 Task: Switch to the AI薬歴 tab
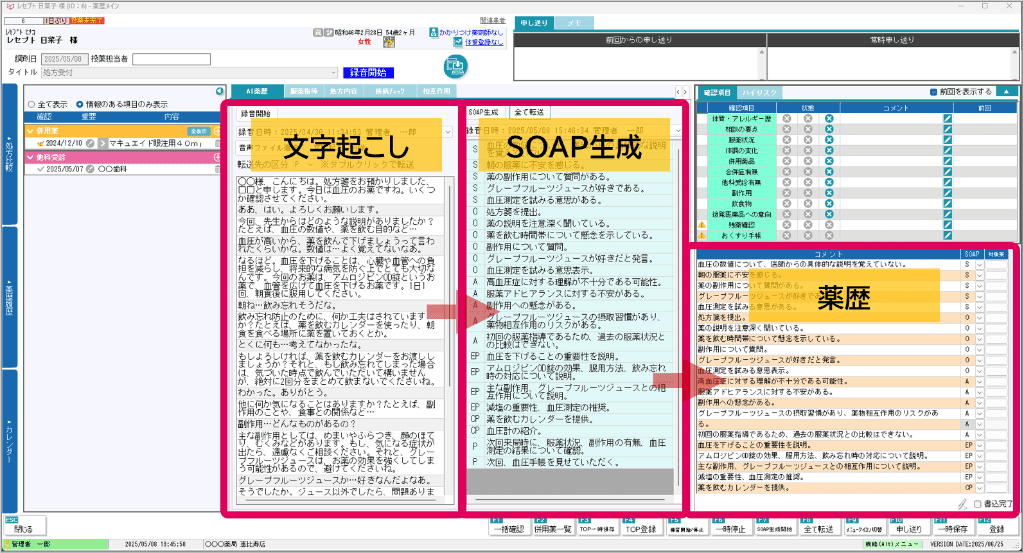tap(257, 91)
